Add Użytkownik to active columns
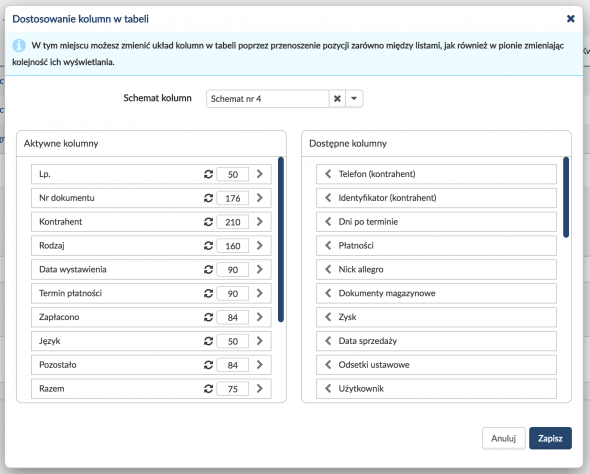 coord(328,389)
